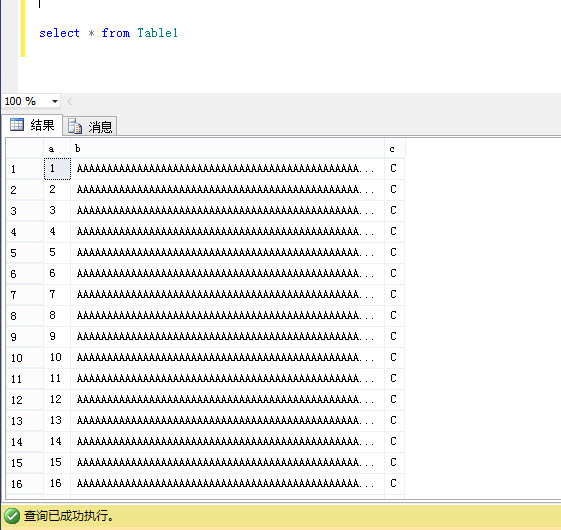This screenshot has width=561, height=530.
Task: Select row header 2
Action: pos(25,190)
